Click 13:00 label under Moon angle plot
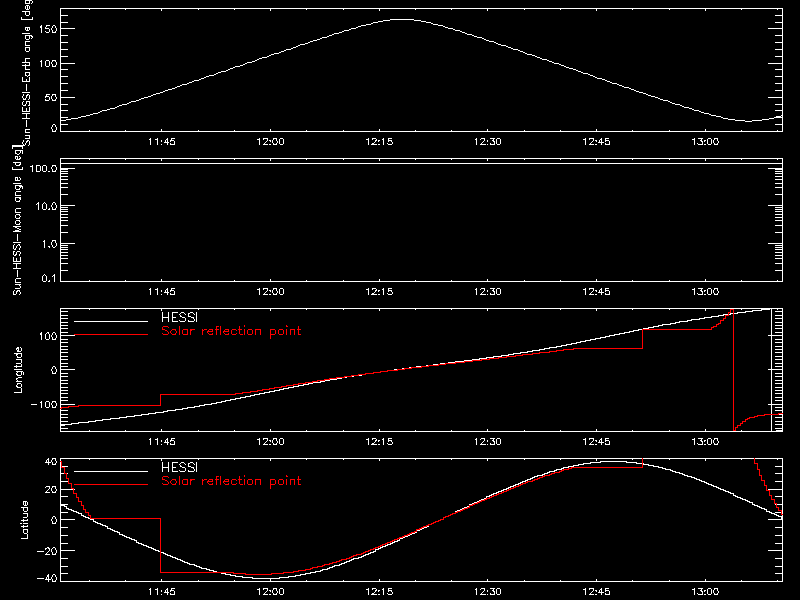The image size is (800, 600). pyautogui.click(x=705, y=292)
